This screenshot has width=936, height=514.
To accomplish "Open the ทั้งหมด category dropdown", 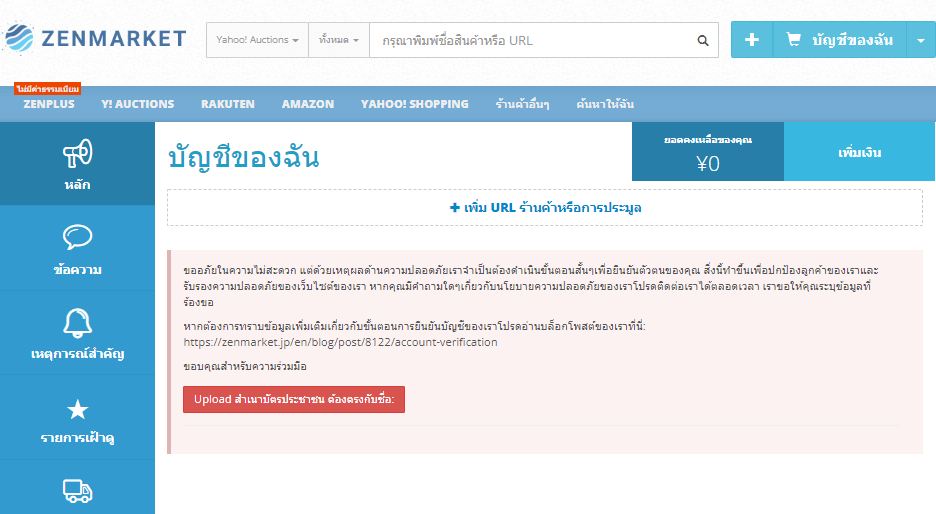I will coord(338,40).
